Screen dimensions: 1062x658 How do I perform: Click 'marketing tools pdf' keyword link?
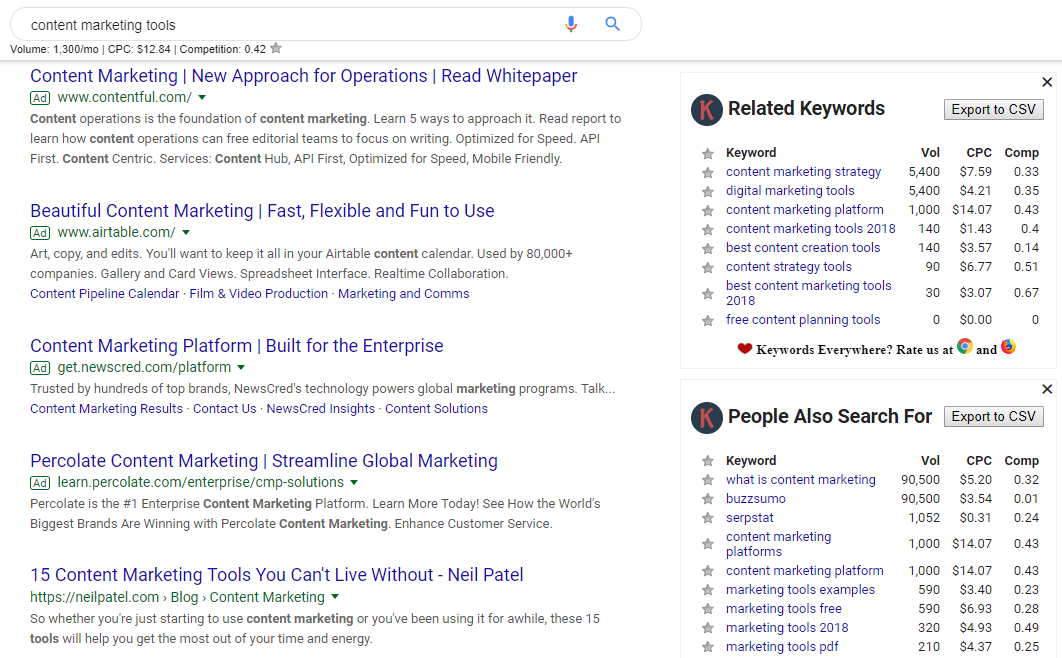click(782, 646)
